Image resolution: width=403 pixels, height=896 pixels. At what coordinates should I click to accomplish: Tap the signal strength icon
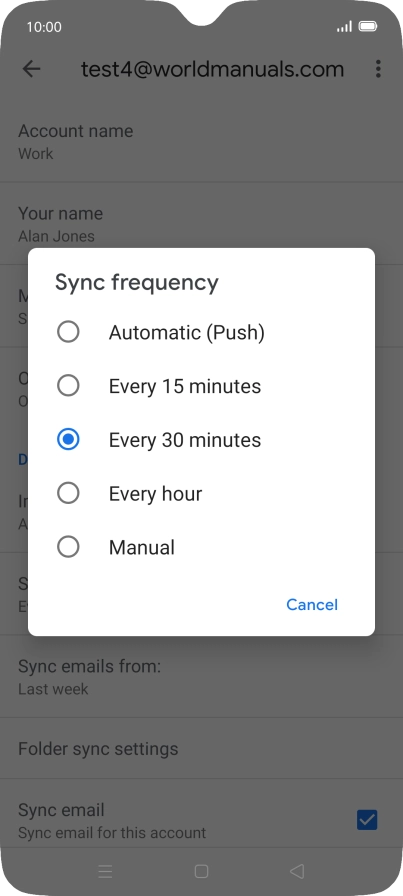(344, 26)
